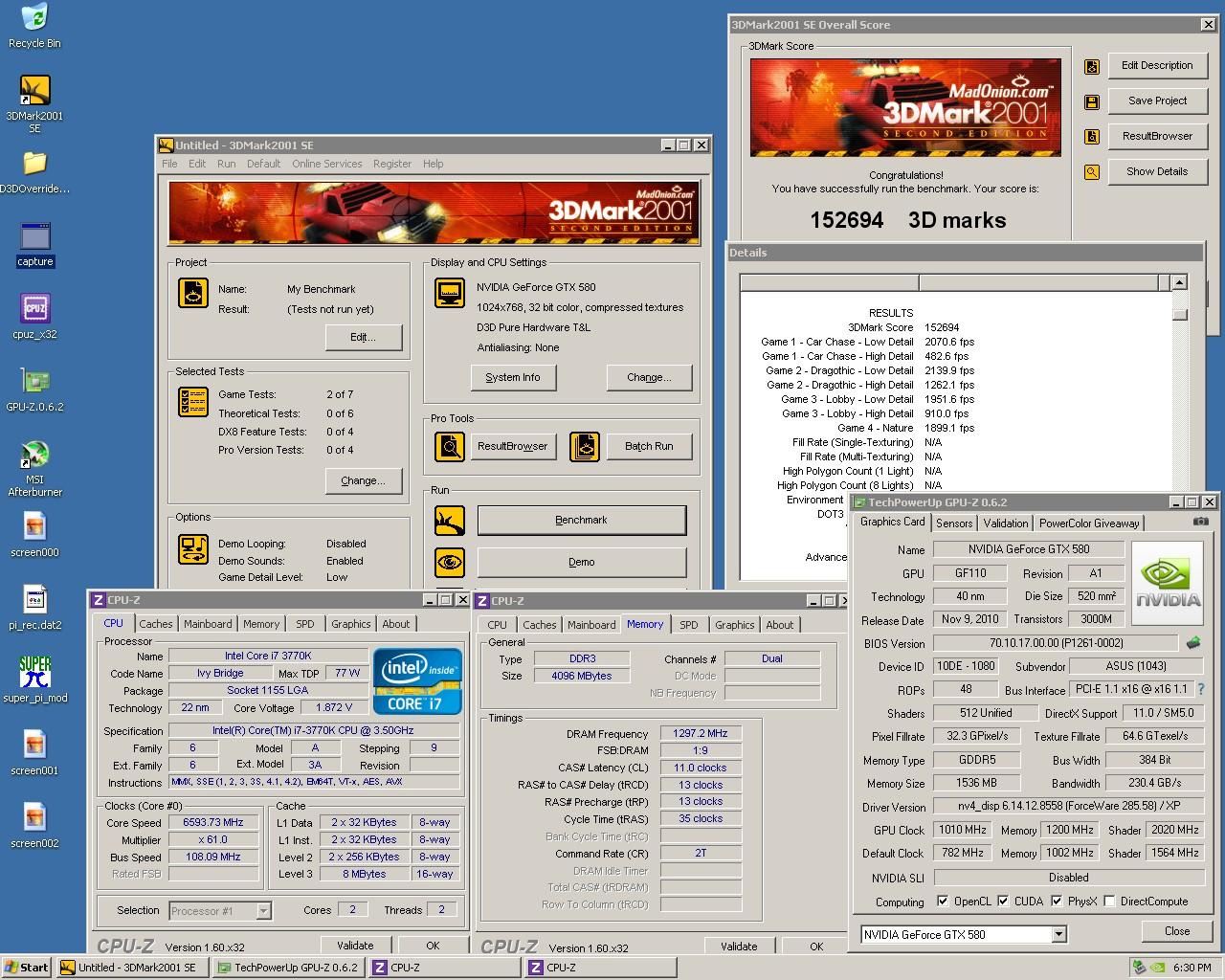1225x980 pixels.
Task: Click the Windows Start button
Action: [x=27, y=968]
